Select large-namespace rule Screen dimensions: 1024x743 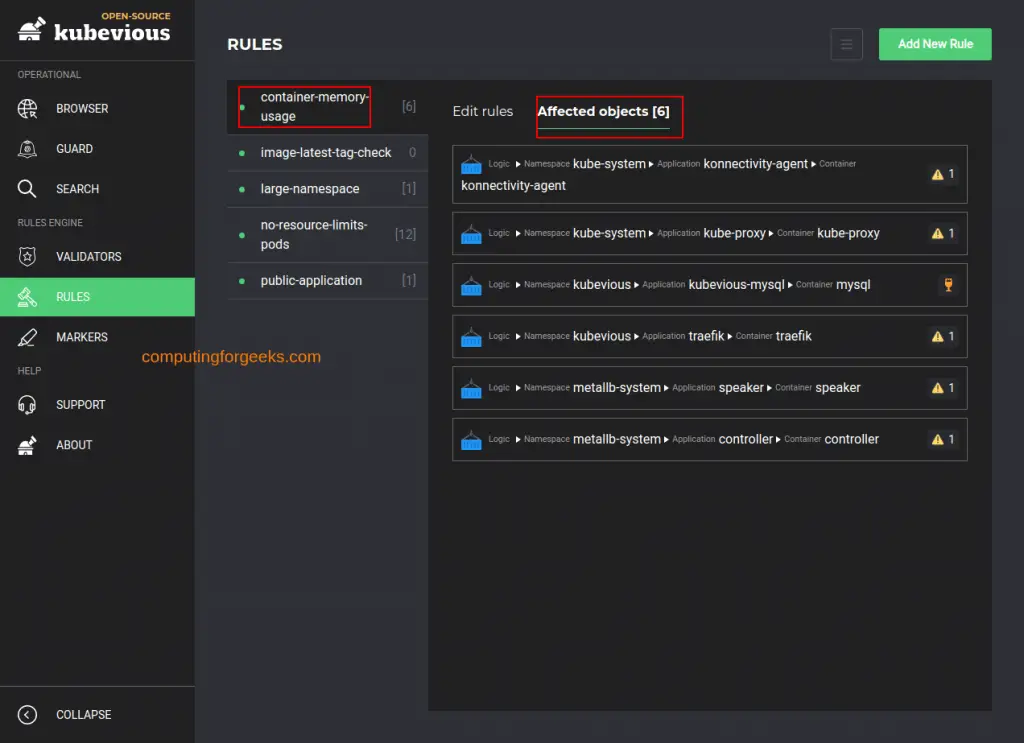tap(328, 189)
